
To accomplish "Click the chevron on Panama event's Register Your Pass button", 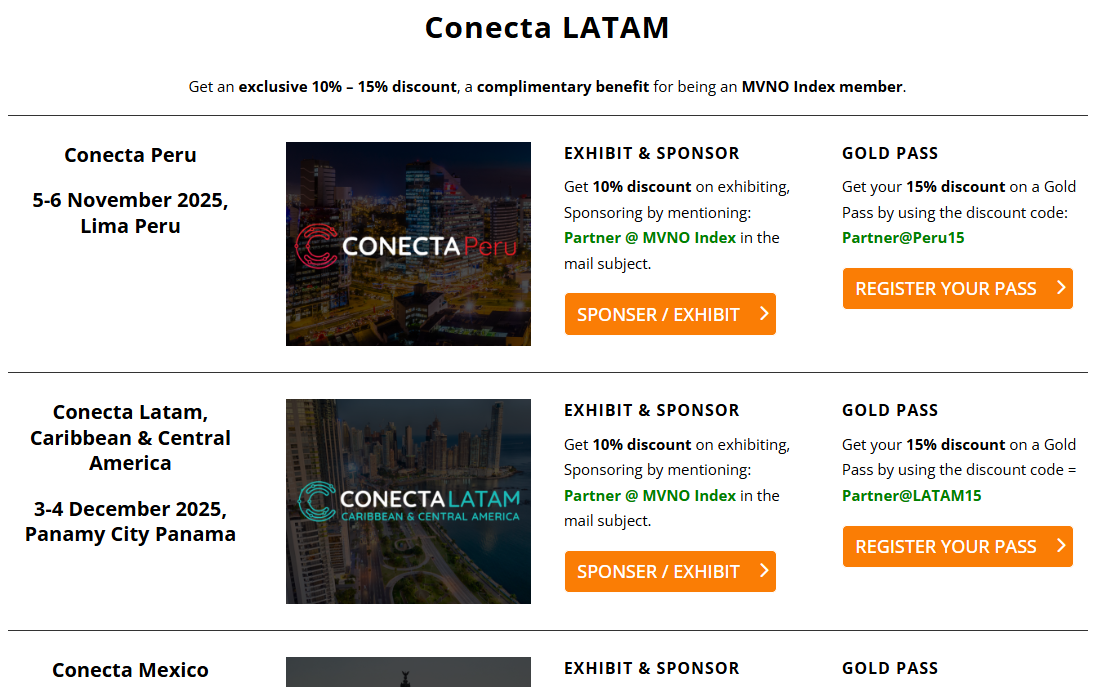I will [1061, 546].
